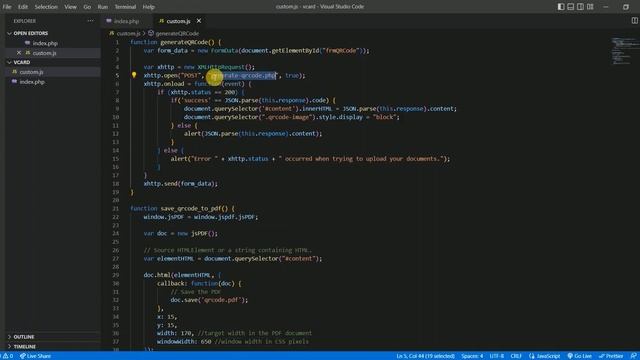Open the Terminal menu
Viewport: 640px width, 360px height.
tap(125, 7)
